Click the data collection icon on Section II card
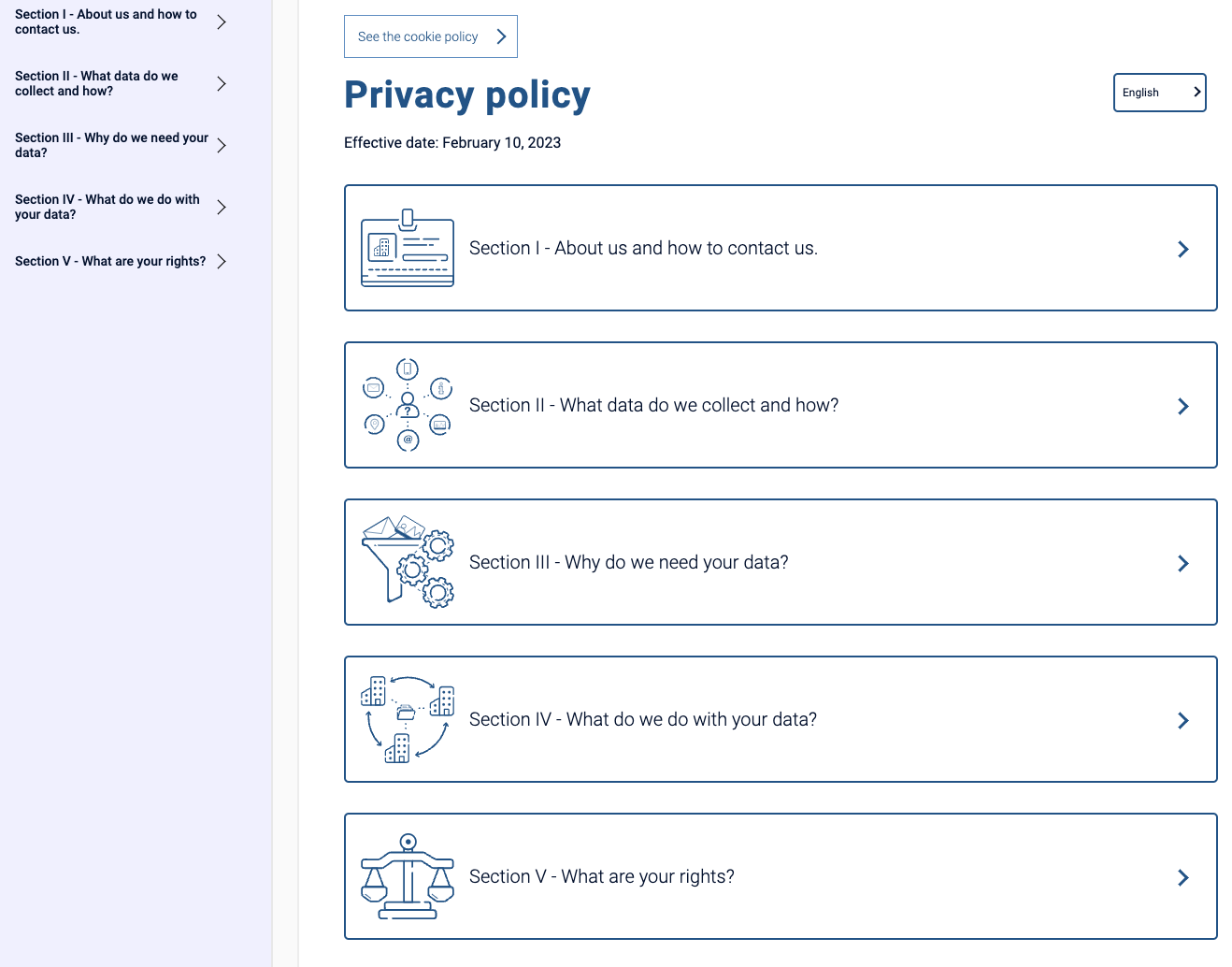 click(x=407, y=405)
